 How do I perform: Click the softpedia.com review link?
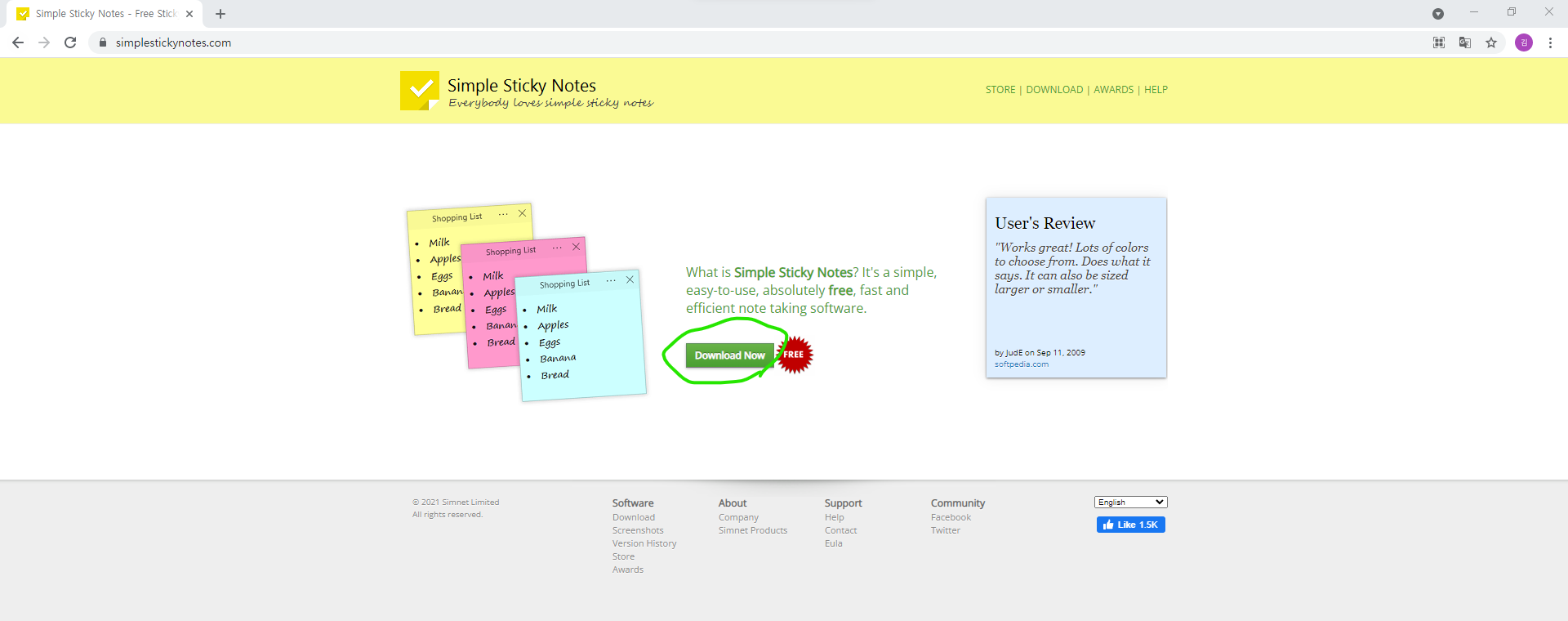(x=1022, y=364)
